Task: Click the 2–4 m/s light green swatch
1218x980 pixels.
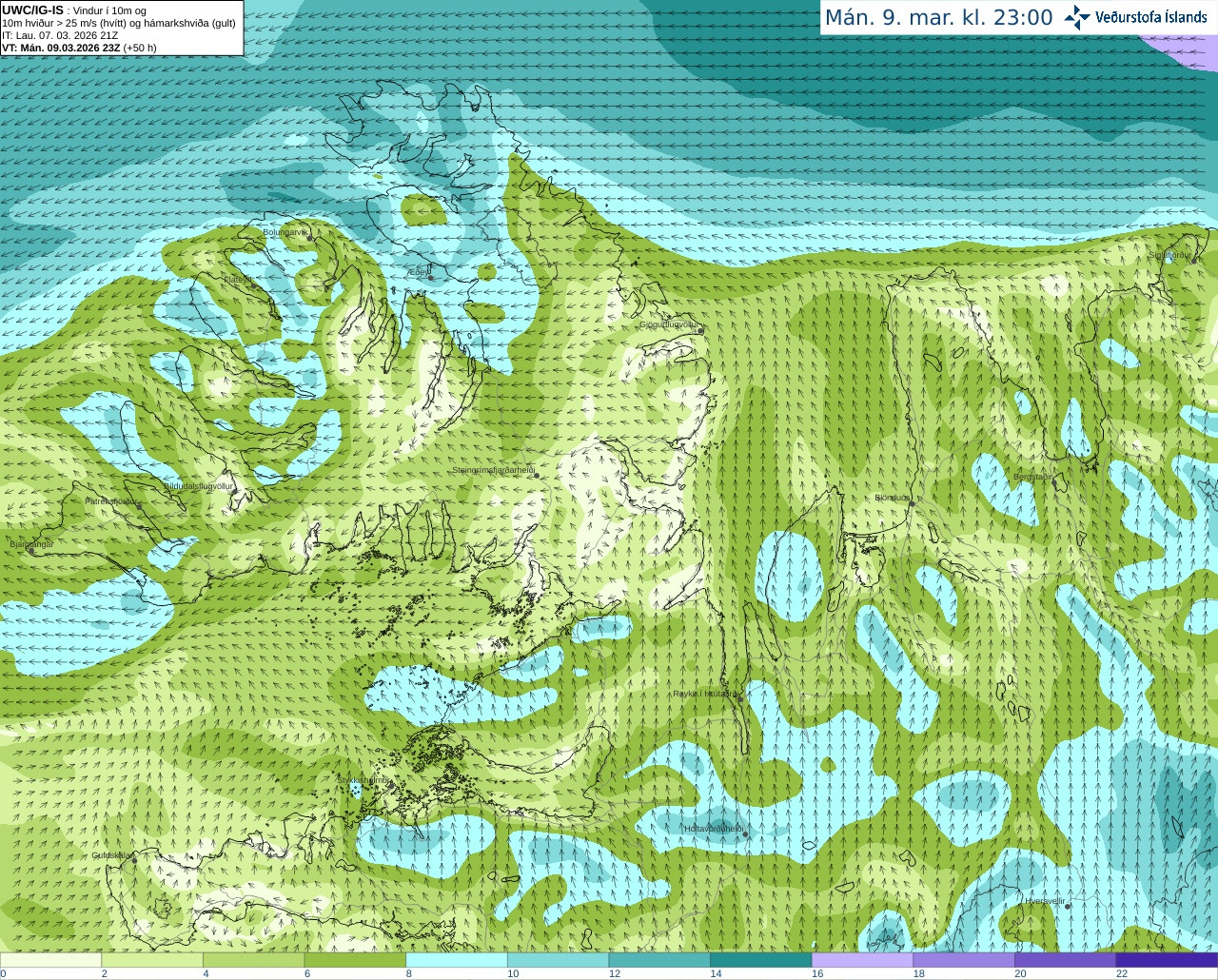Action: point(152,960)
